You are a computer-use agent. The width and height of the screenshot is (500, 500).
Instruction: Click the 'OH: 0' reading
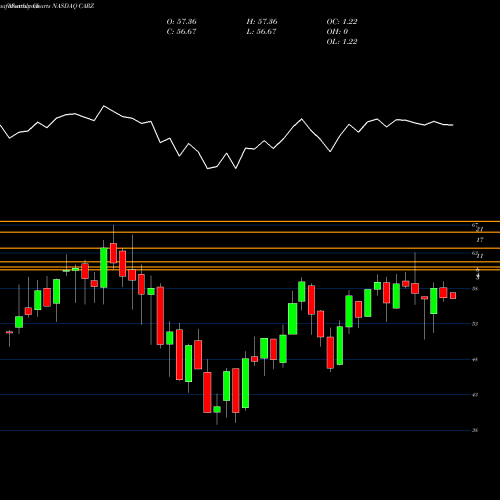click(x=337, y=32)
